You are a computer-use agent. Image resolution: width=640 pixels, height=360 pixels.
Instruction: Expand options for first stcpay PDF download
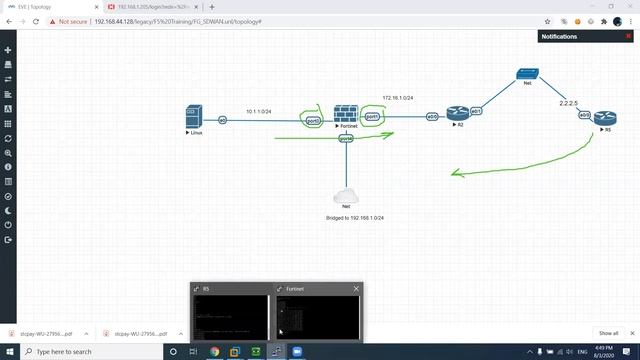coord(86,333)
